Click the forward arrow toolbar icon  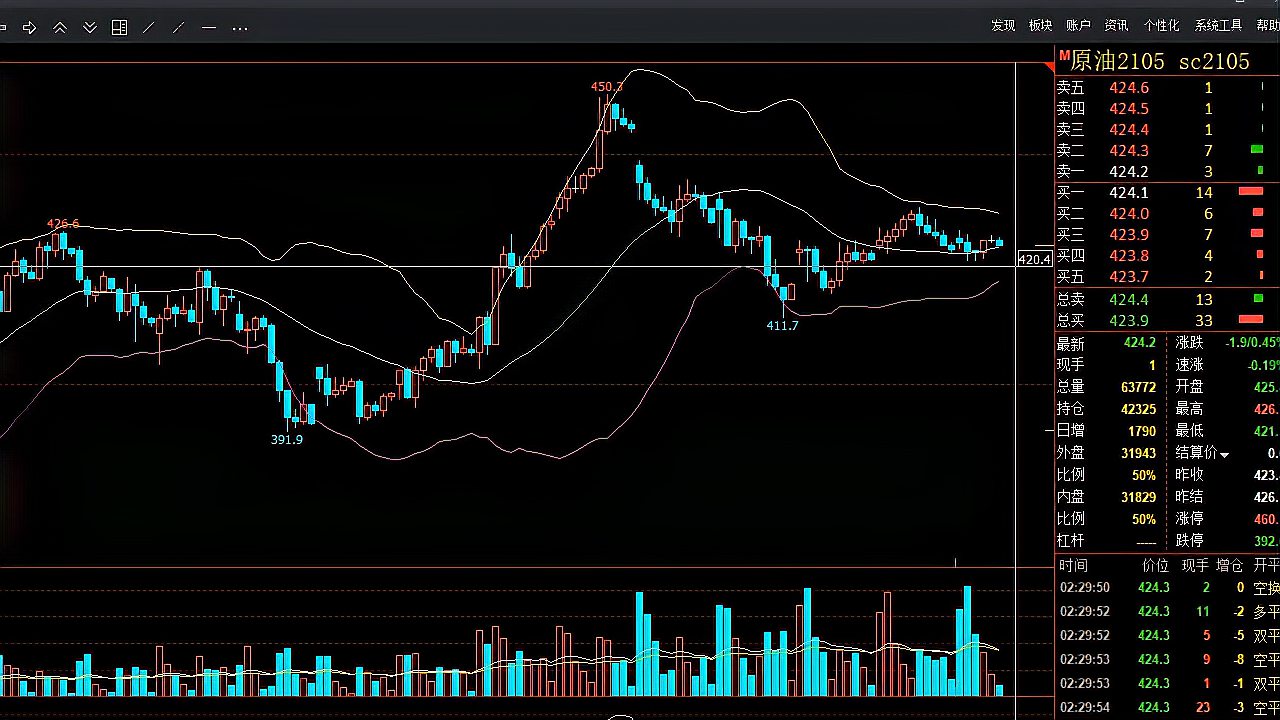(x=29, y=28)
